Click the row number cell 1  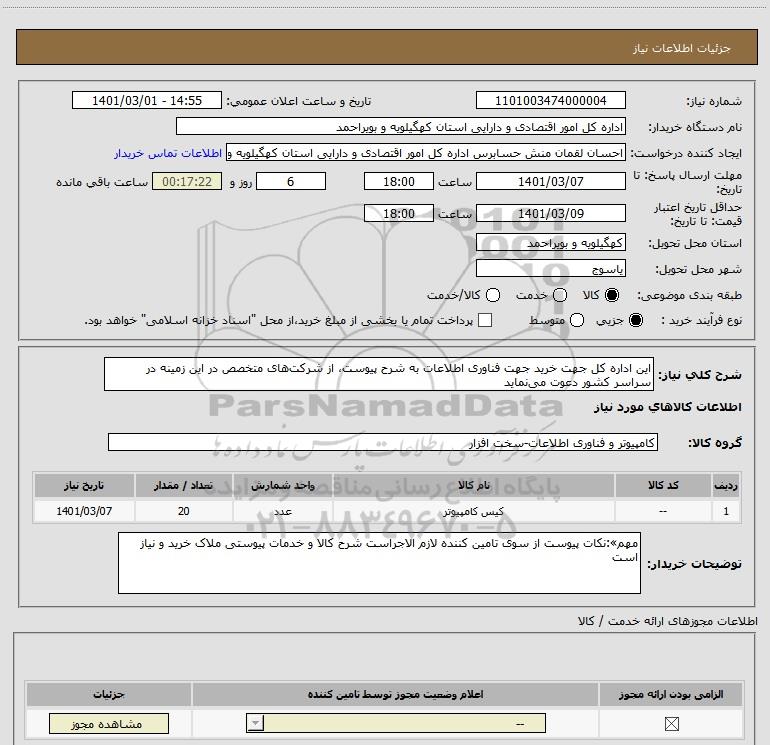[x=726, y=511]
